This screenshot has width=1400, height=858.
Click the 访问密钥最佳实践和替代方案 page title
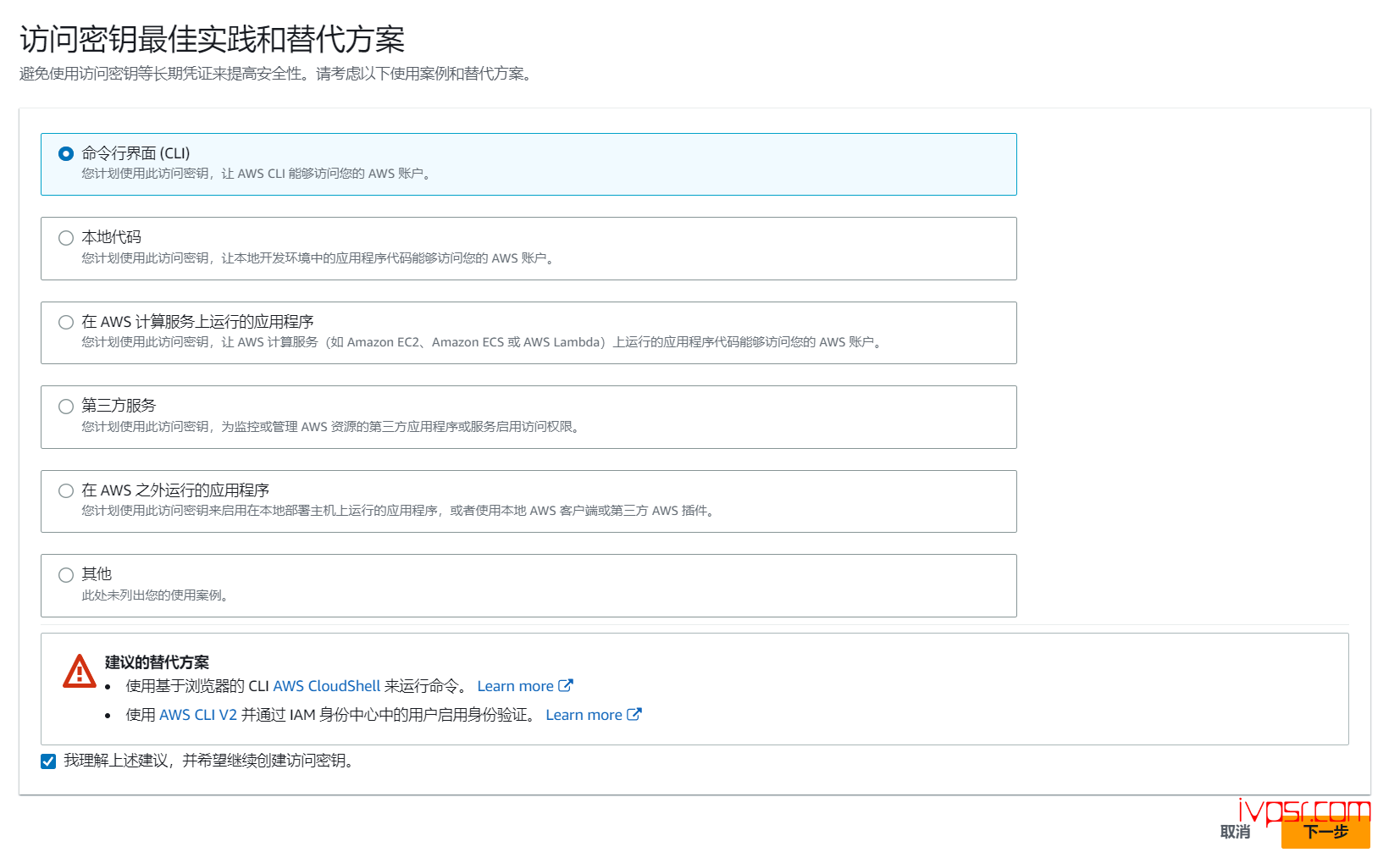coord(212,39)
